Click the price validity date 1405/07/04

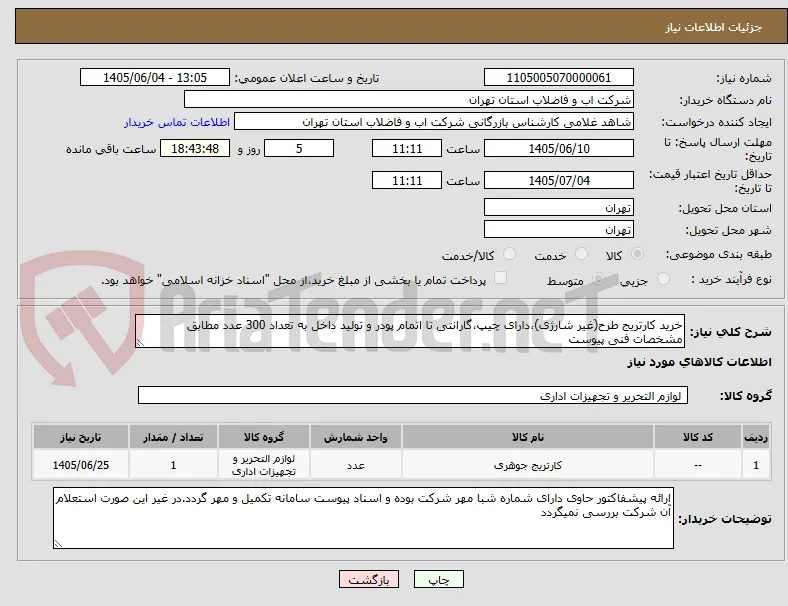559,180
